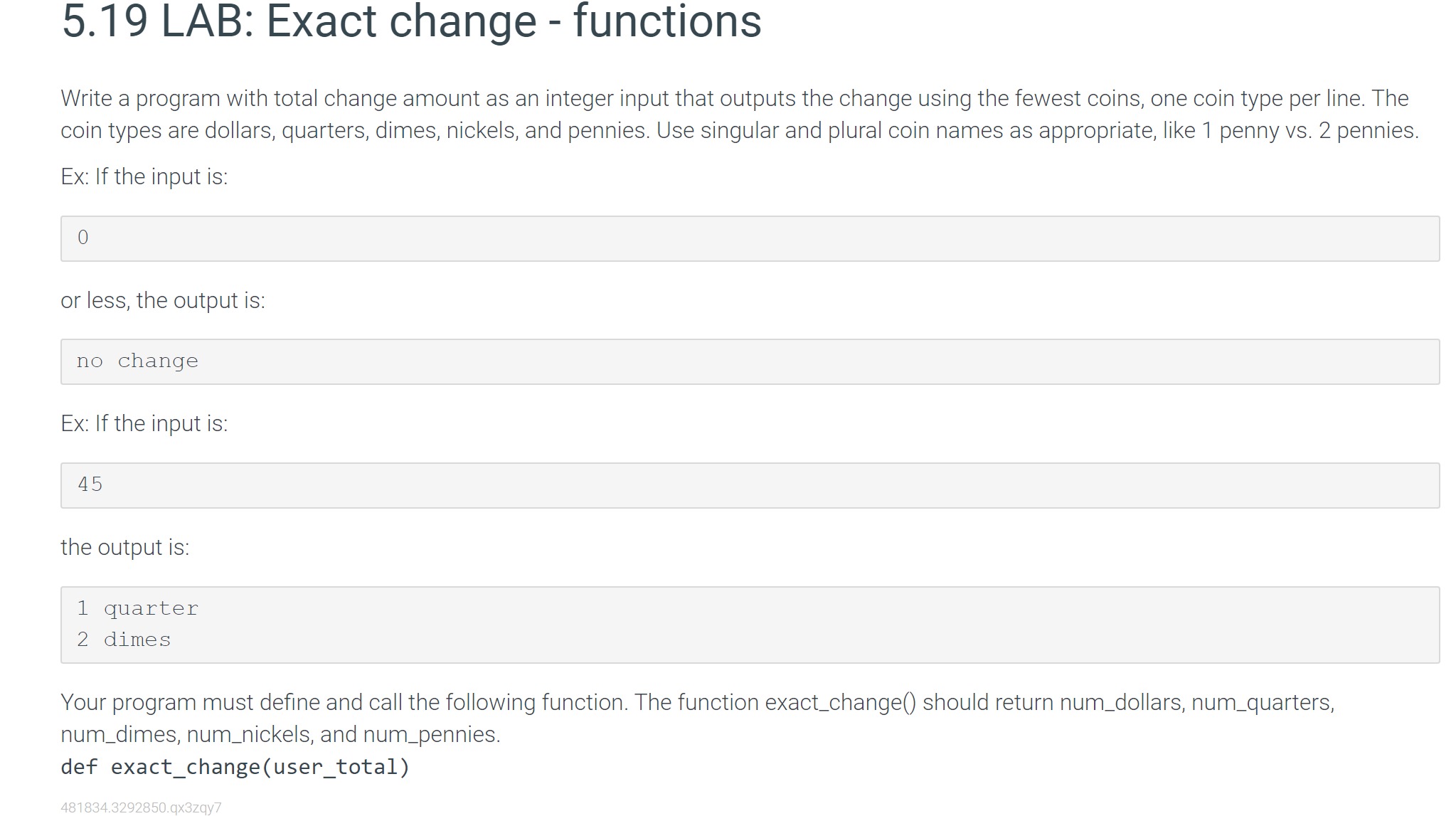Click the 'or less, the output is:' text
1456x816 pixels.
coord(163,300)
